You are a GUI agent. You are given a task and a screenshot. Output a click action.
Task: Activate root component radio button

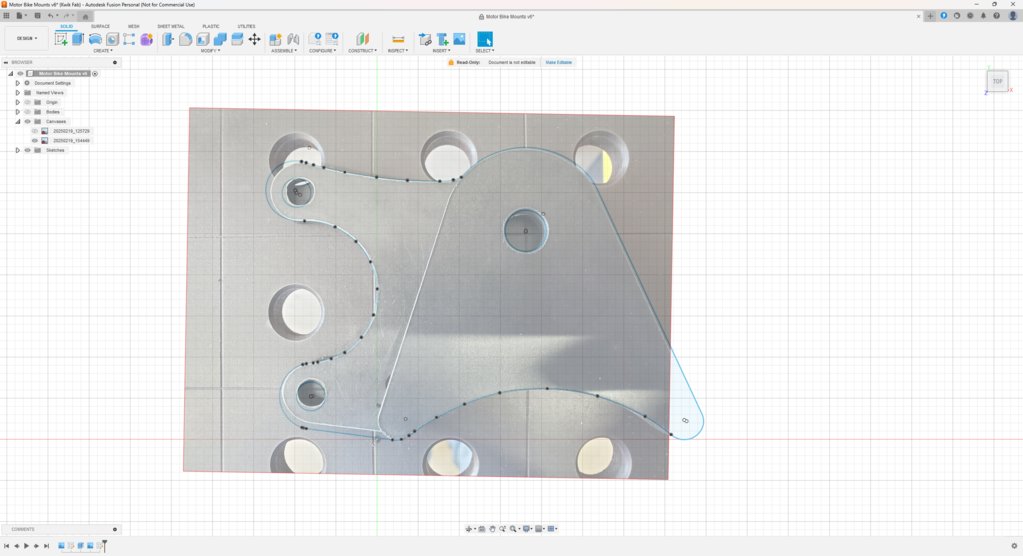pyautogui.click(x=95, y=74)
